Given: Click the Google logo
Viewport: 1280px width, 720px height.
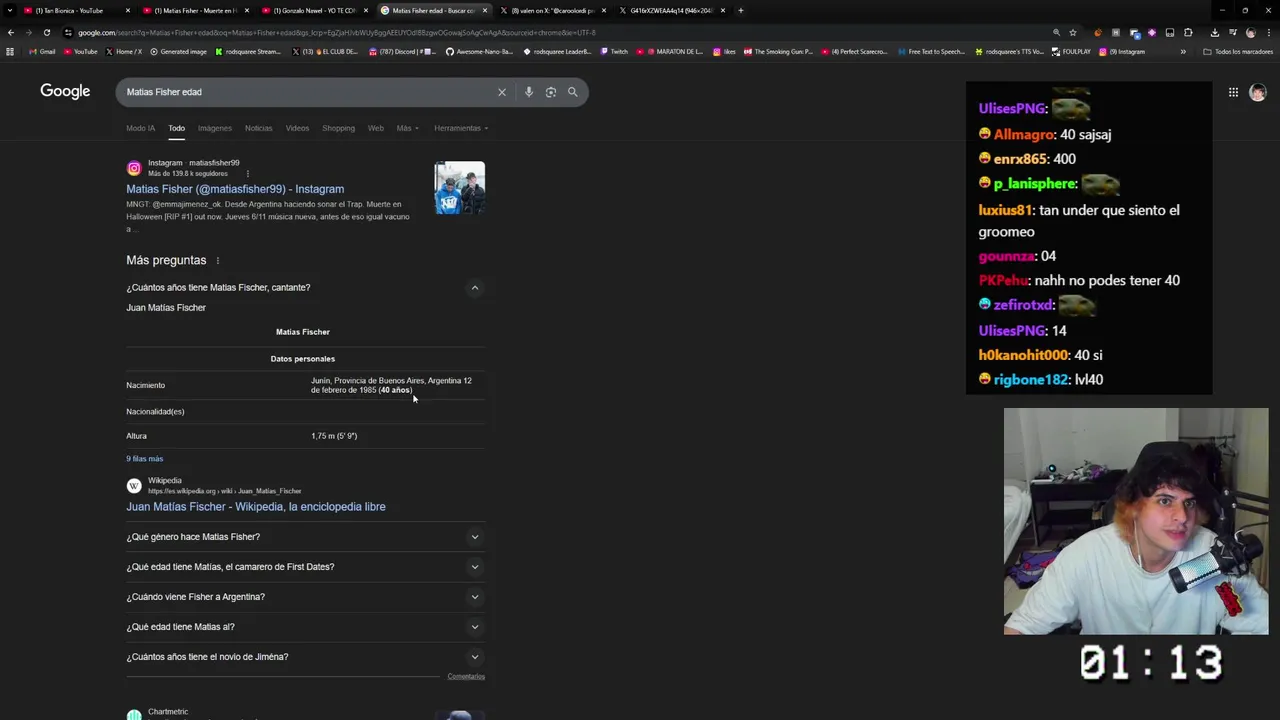Looking at the screenshot, I should (x=65, y=91).
